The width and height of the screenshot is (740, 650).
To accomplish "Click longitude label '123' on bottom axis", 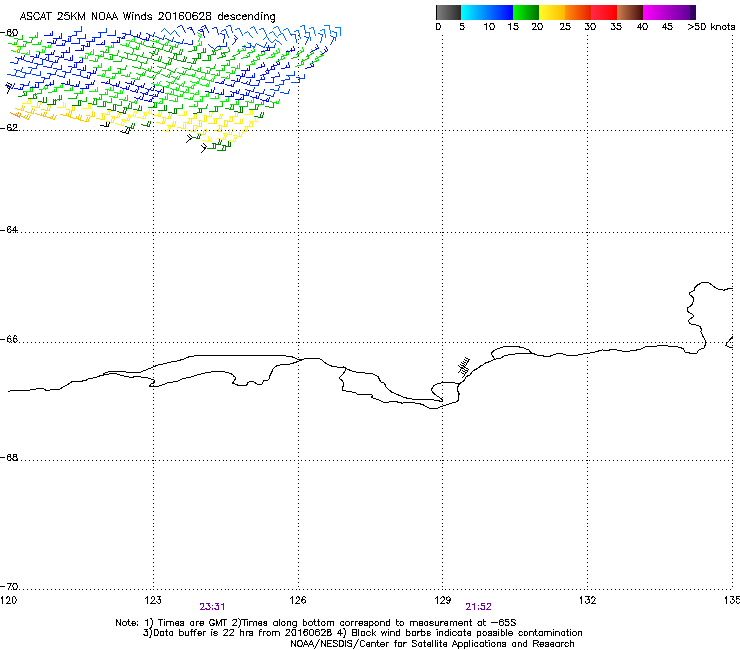I will click(x=153, y=600).
